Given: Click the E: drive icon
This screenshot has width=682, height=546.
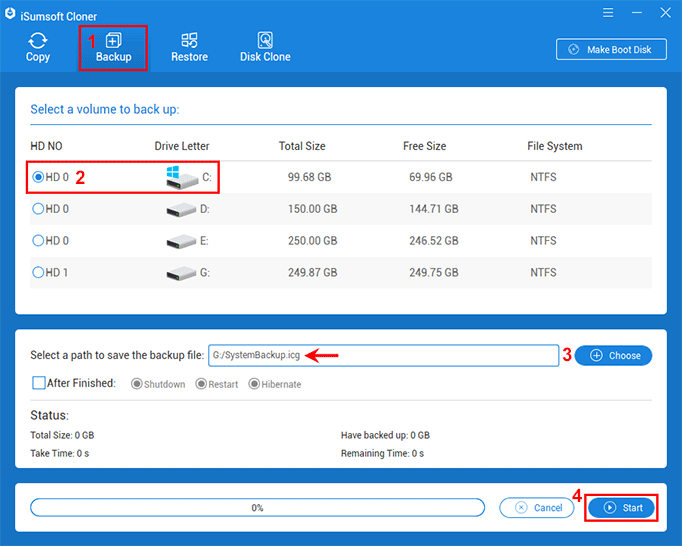Looking at the screenshot, I should (181, 241).
